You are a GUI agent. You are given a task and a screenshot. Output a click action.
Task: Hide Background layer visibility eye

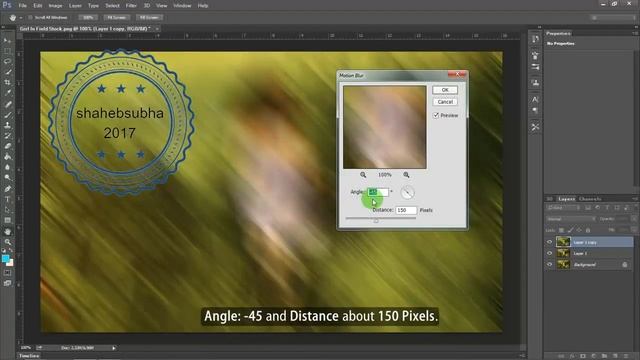click(549, 264)
